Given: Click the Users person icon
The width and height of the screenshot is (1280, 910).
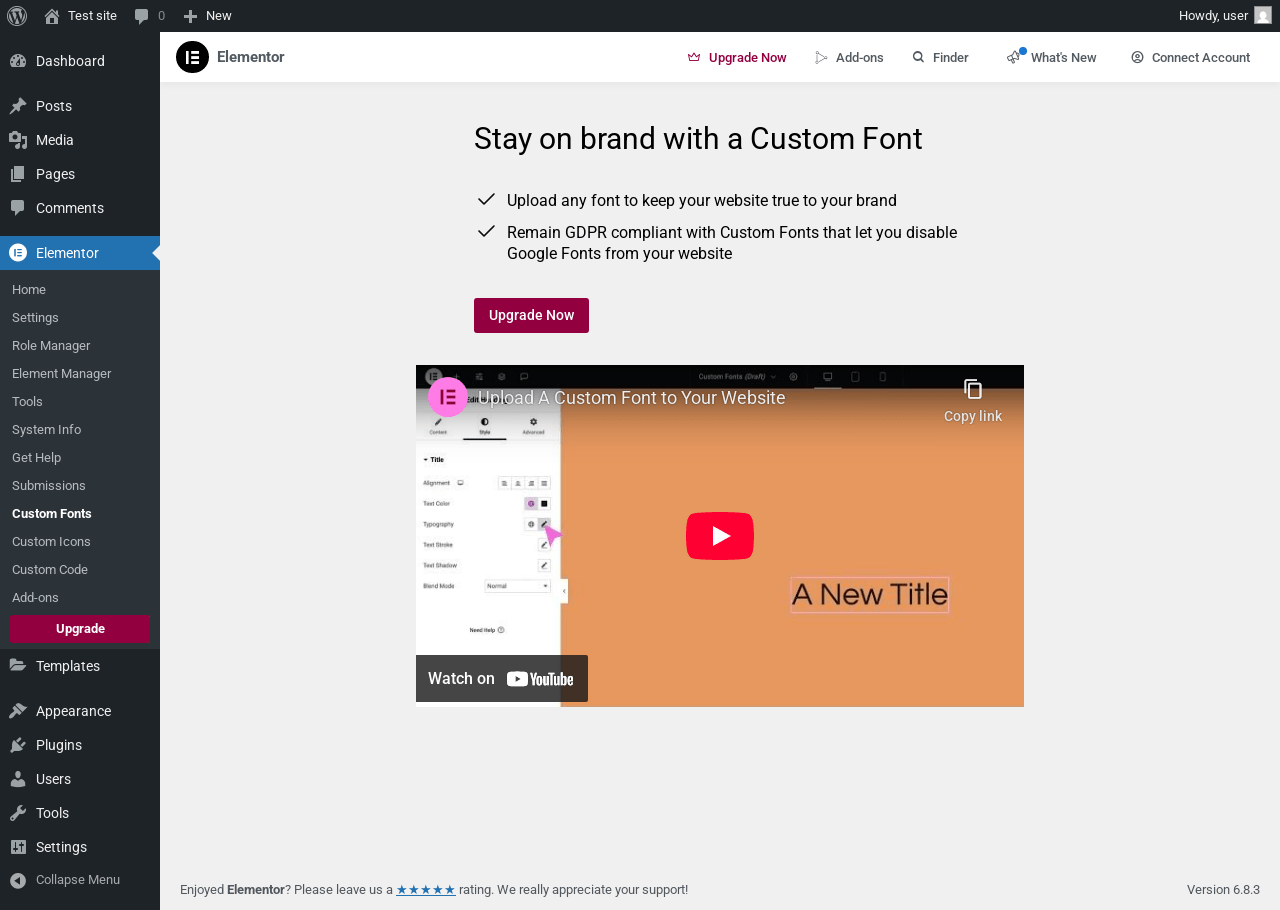Looking at the screenshot, I should (18, 779).
